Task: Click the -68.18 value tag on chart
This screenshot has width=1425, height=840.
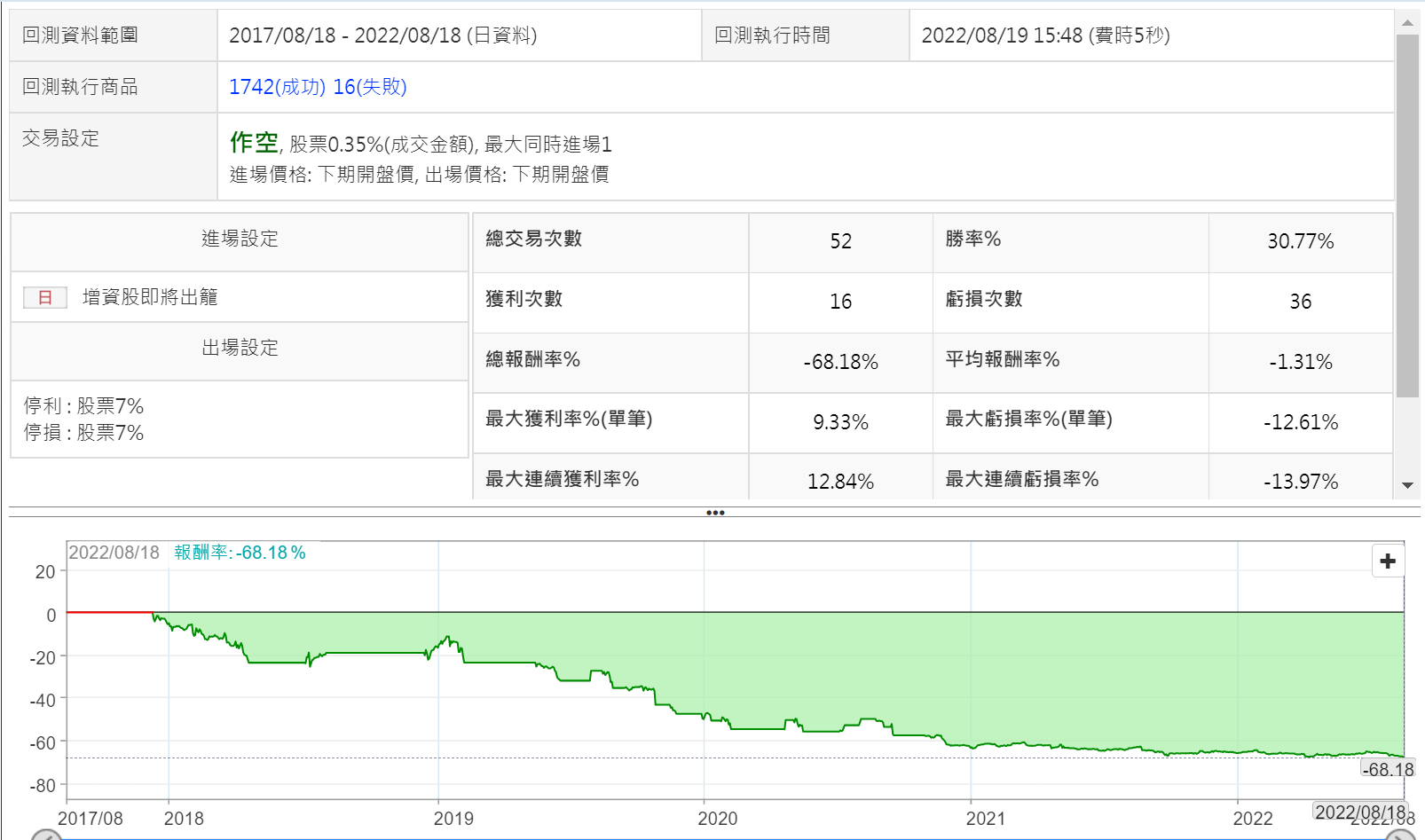Action: (1388, 769)
